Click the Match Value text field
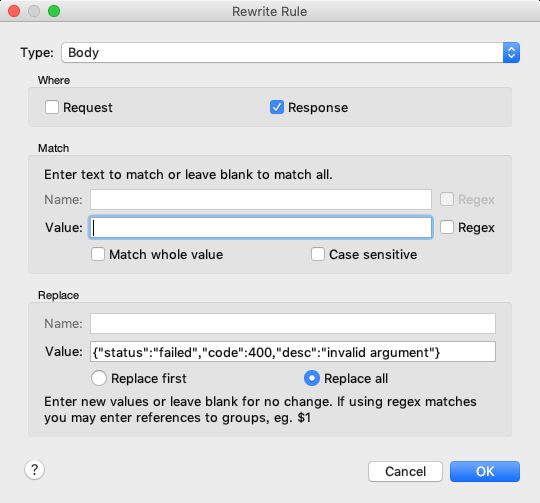This screenshot has height=503, width=540. 261,227
